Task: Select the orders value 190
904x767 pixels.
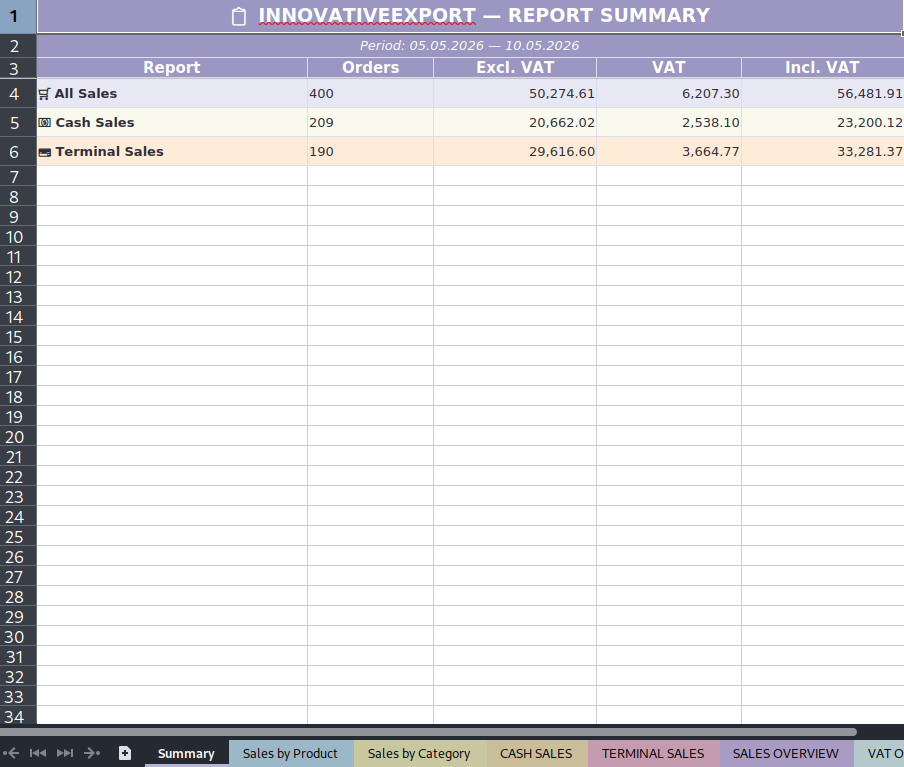Action: pos(370,152)
